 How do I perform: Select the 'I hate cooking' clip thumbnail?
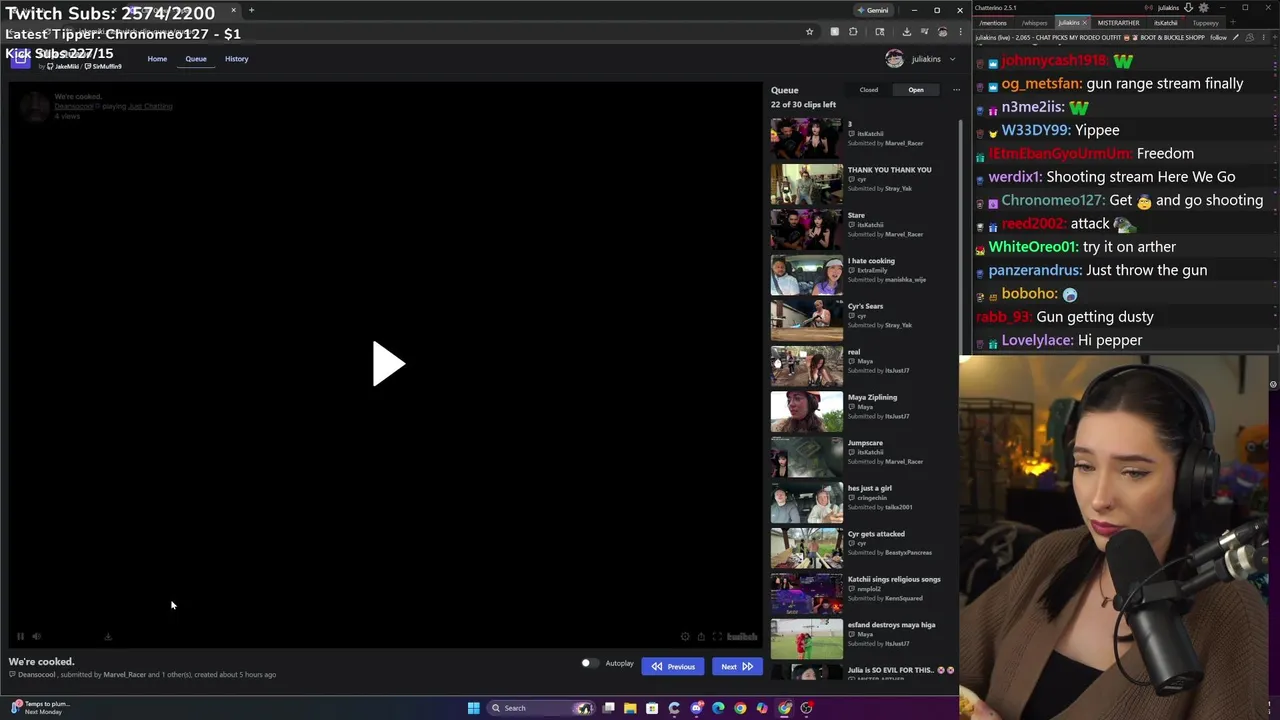point(807,274)
